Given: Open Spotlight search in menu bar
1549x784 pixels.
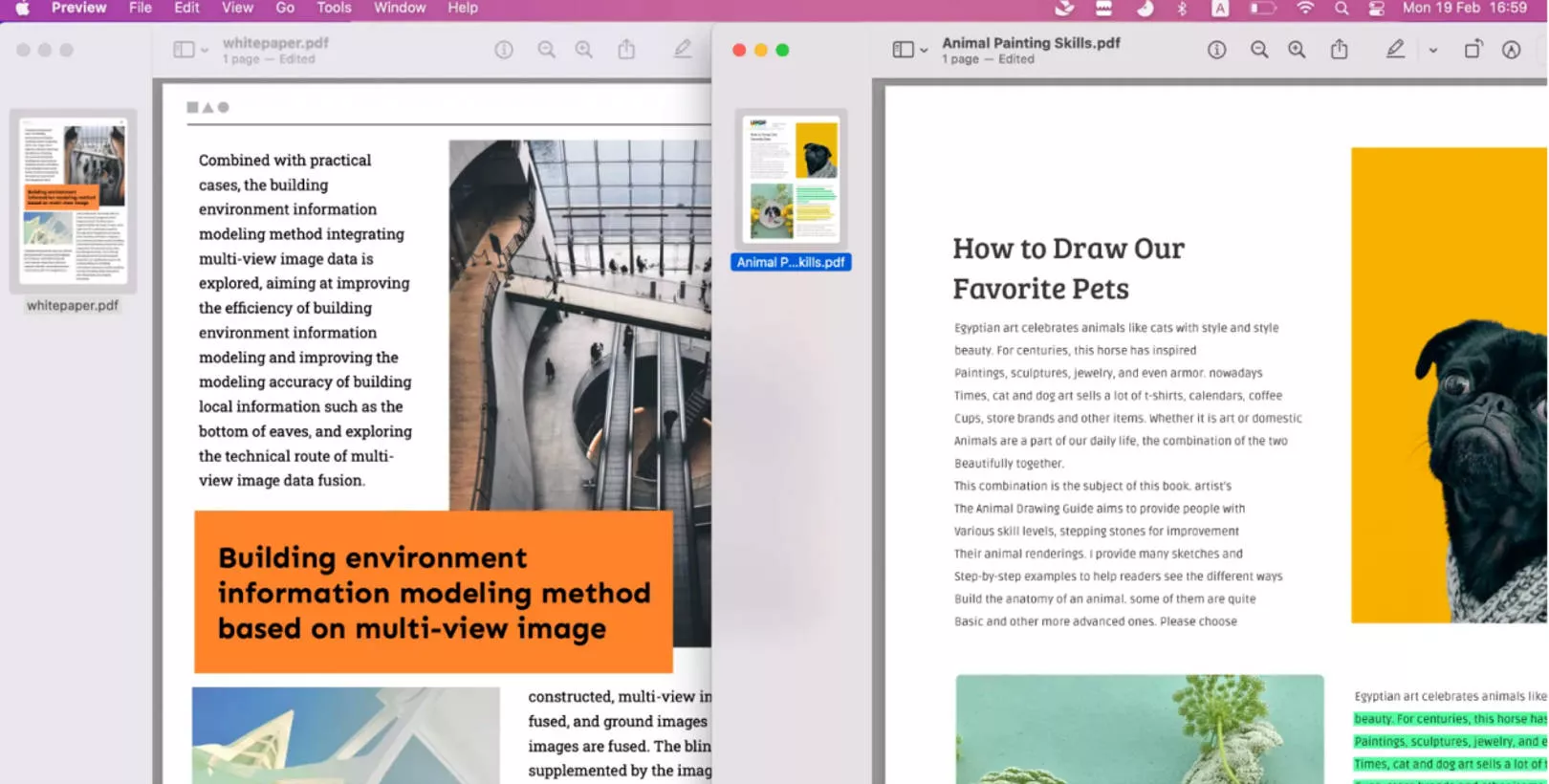Looking at the screenshot, I should coord(1342,8).
